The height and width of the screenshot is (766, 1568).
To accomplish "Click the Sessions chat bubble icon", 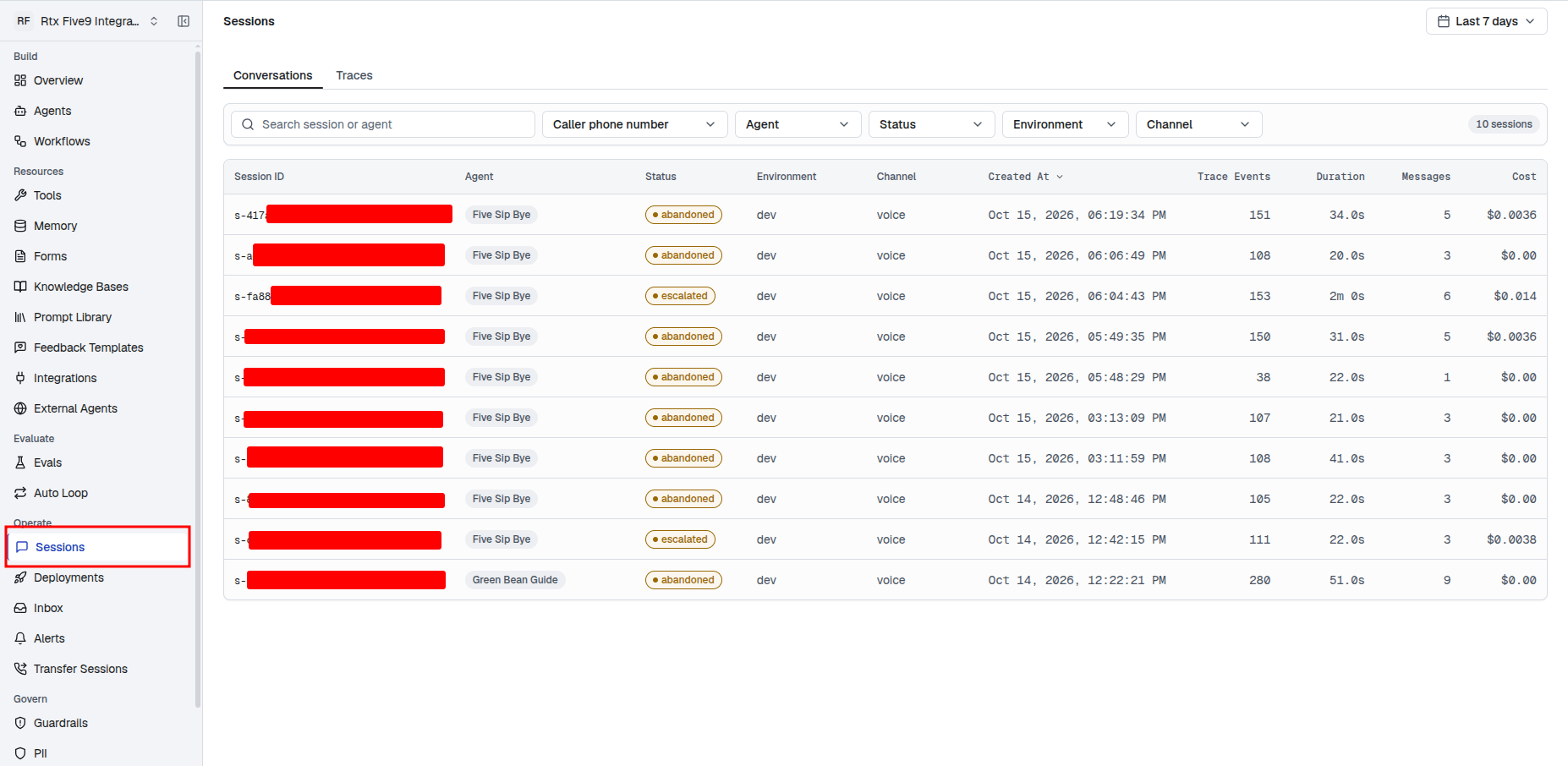I will (x=22, y=547).
